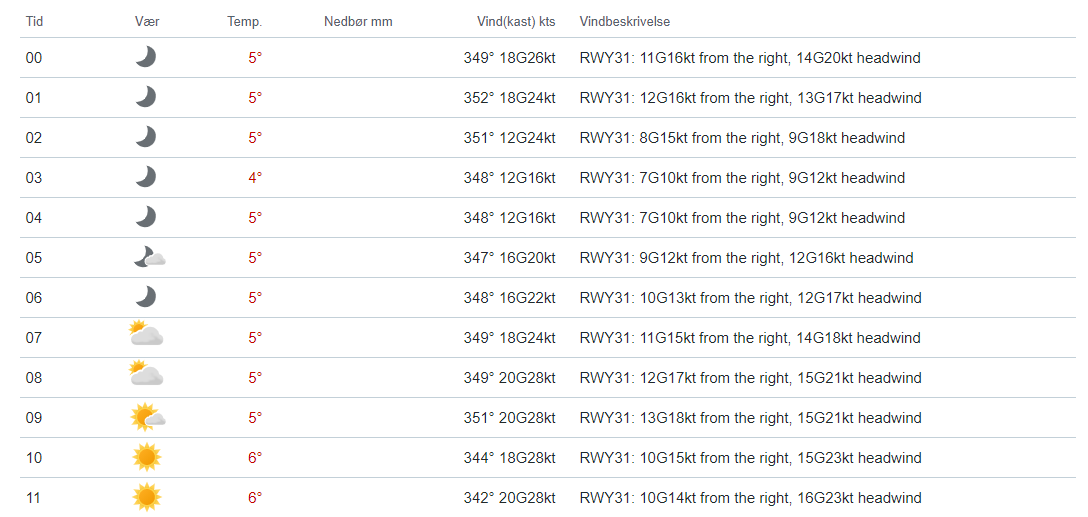Click the moon icon for hour 00
Screen dimensions: 1088x517
146,58
